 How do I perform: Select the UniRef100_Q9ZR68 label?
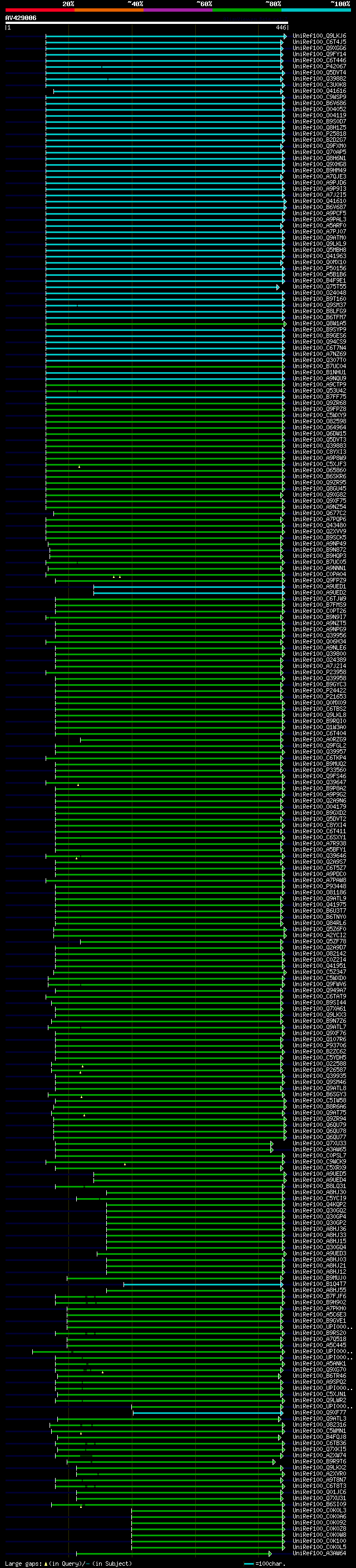[x=319, y=403]
